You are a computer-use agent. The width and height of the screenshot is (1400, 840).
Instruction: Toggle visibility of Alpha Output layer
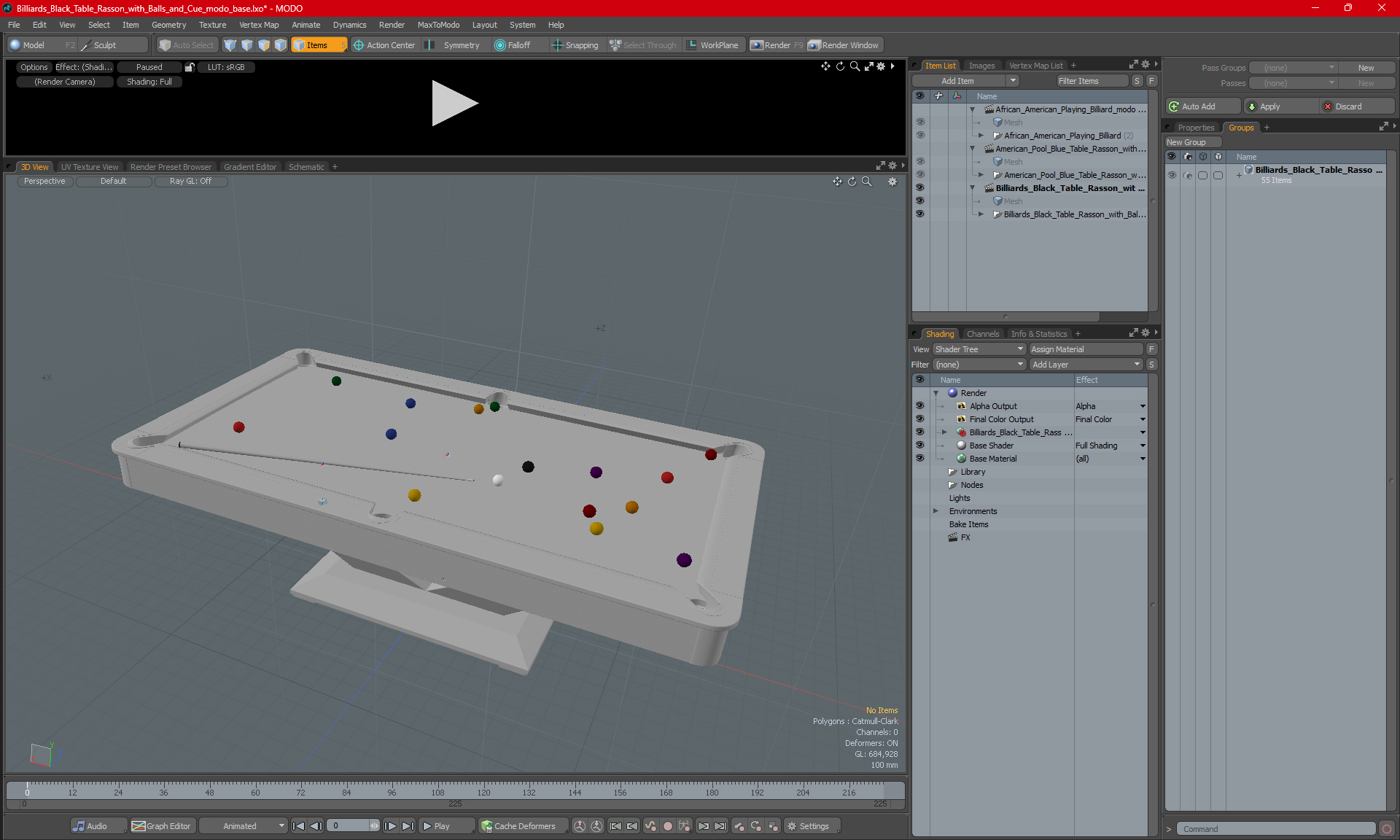point(919,406)
